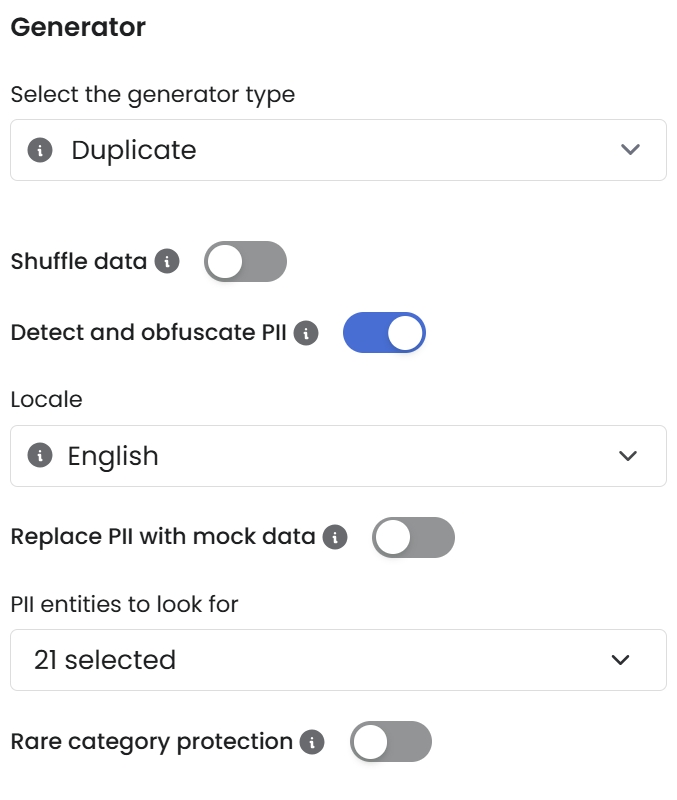Click info icon beside Detect and obfuscate PII
677x800 pixels.
click(x=306, y=333)
